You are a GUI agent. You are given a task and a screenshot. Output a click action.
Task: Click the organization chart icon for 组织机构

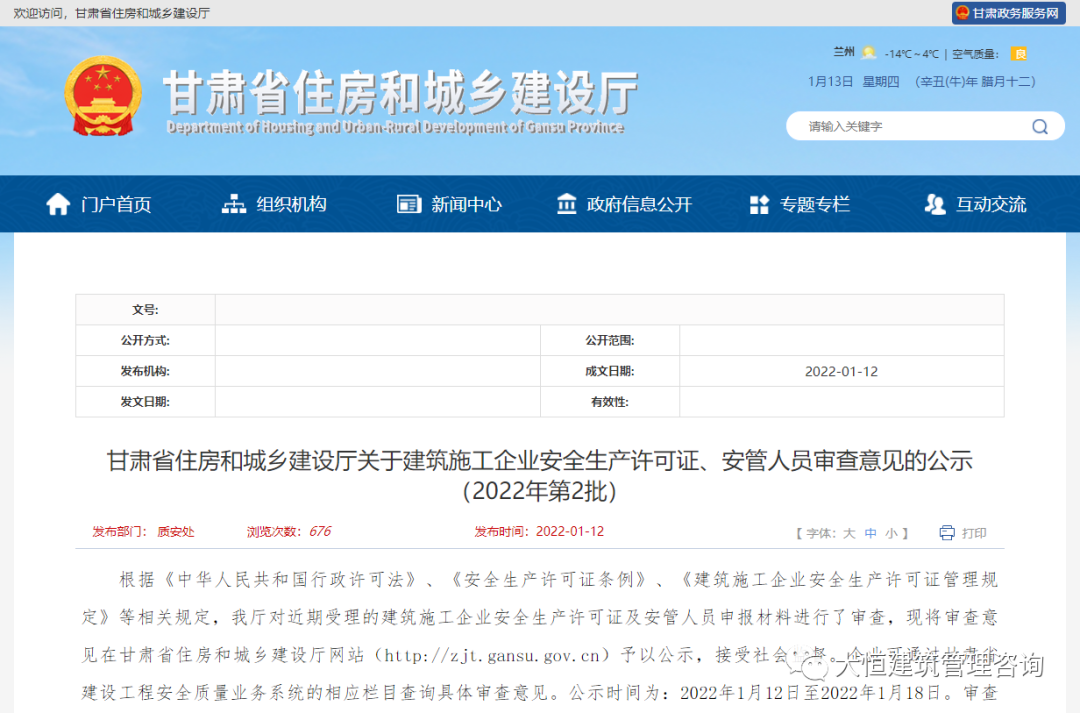233,204
